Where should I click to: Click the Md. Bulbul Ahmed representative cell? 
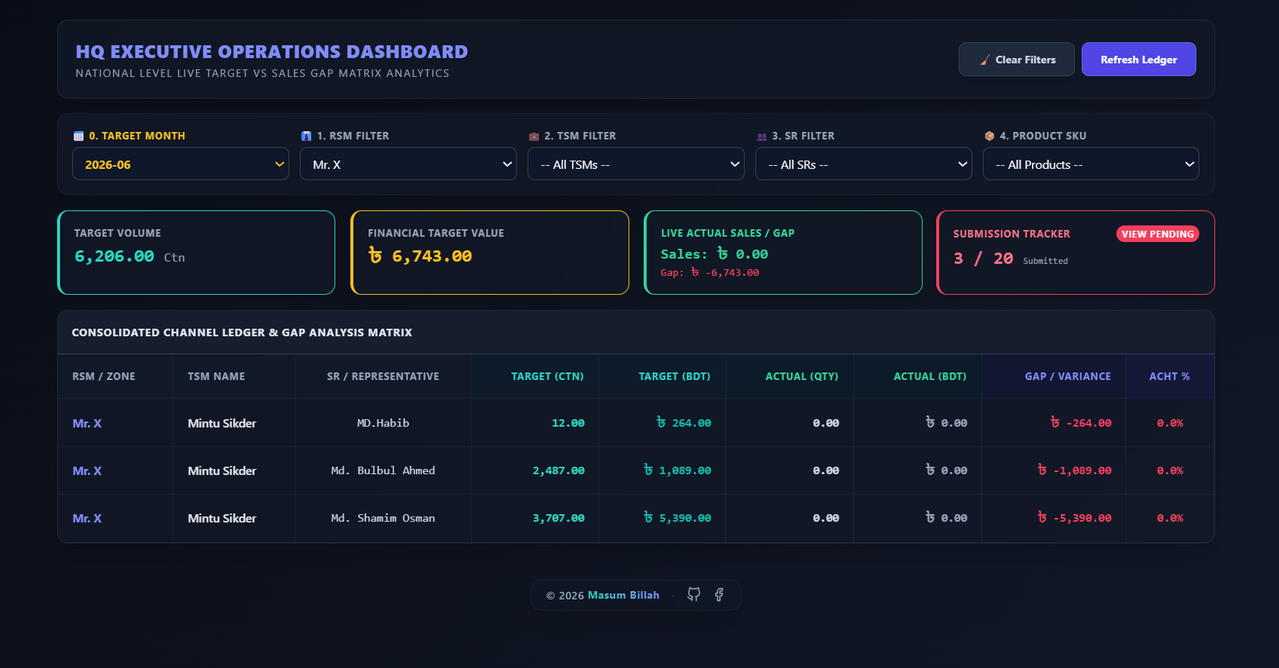pos(383,470)
